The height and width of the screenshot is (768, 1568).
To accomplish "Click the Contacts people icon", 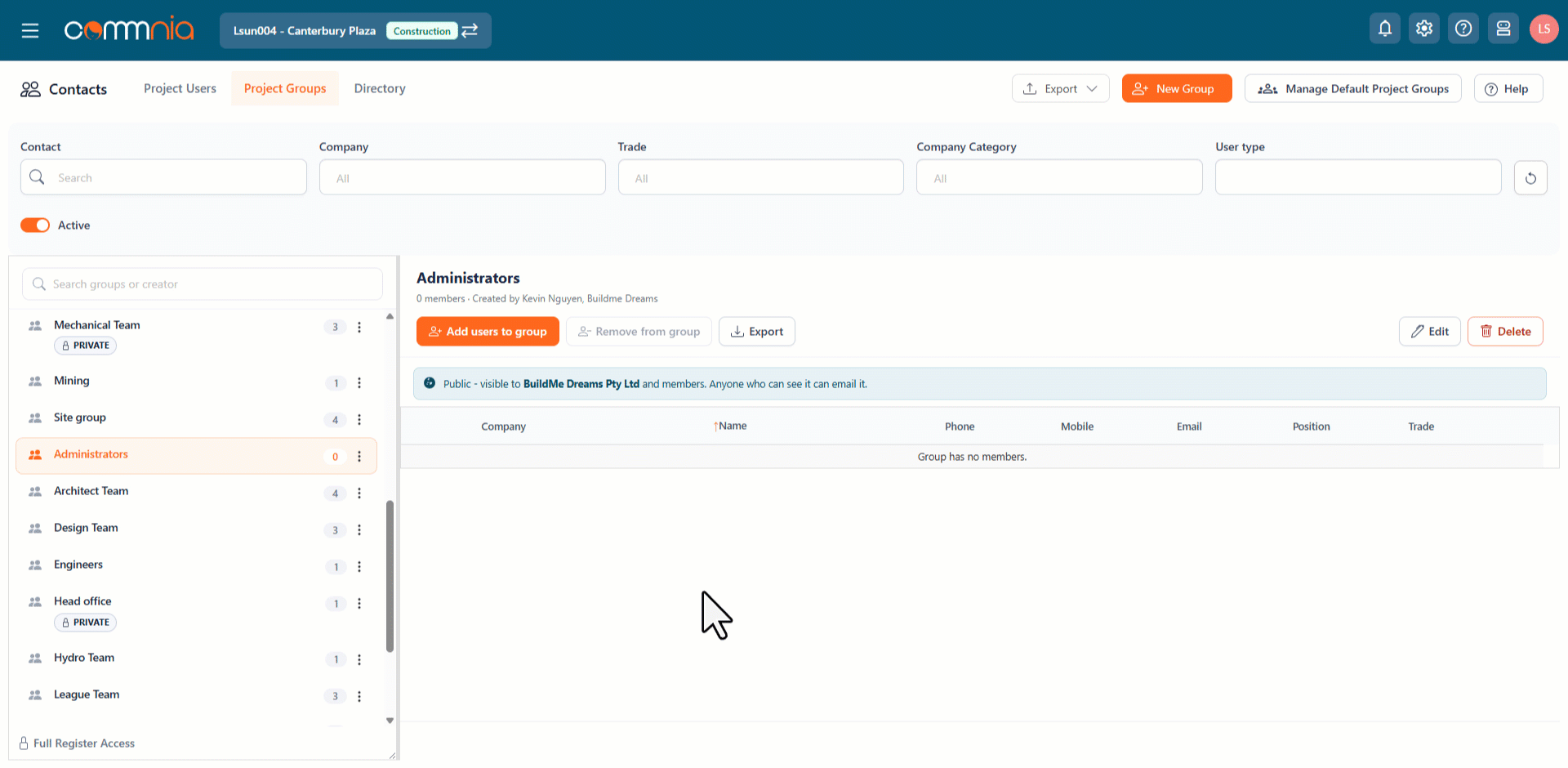I will [30, 89].
